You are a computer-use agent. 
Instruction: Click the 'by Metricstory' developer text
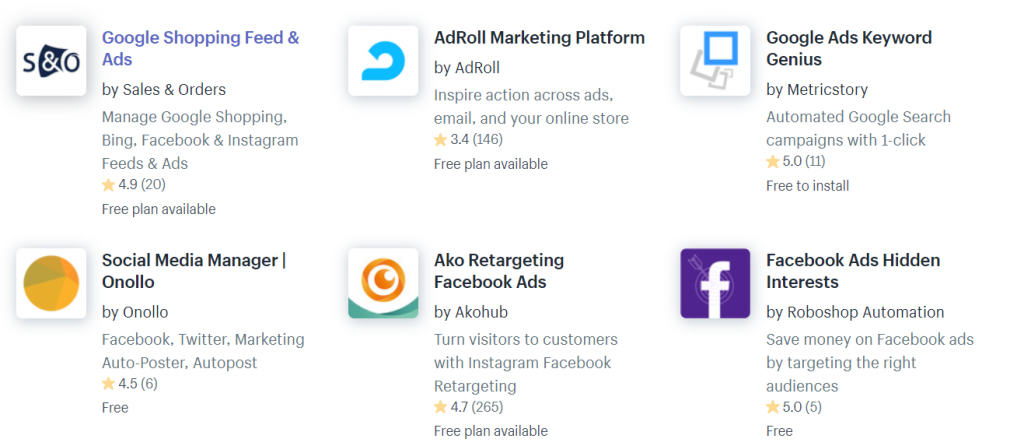click(817, 89)
